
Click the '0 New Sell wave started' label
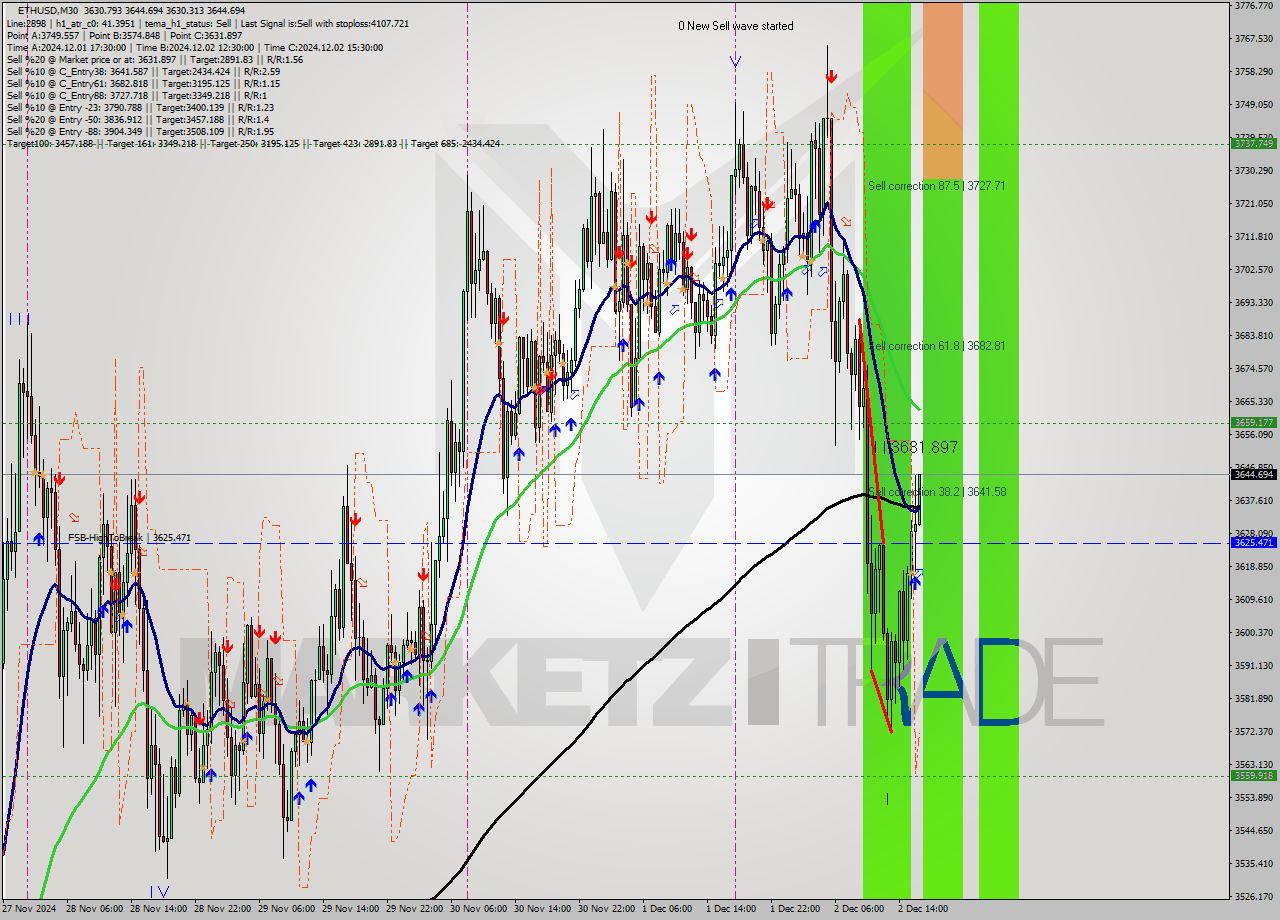click(x=736, y=26)
